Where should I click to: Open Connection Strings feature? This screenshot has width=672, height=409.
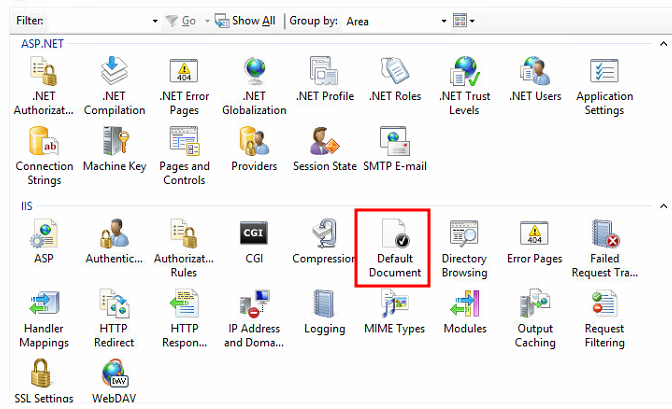pyautogui.click(x=44, y=156)
